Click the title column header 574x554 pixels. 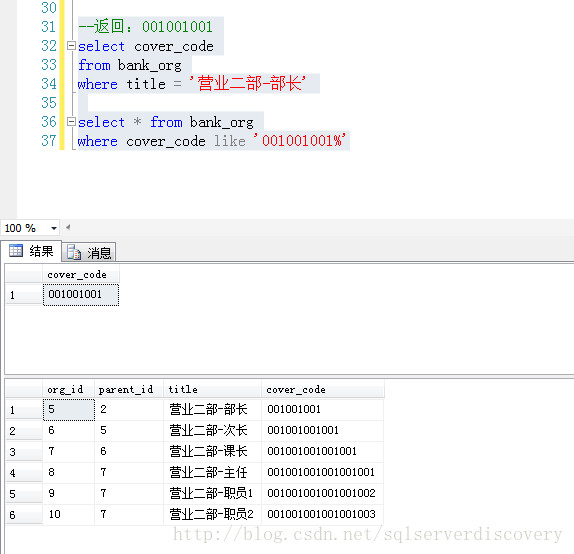coord(212,389)
